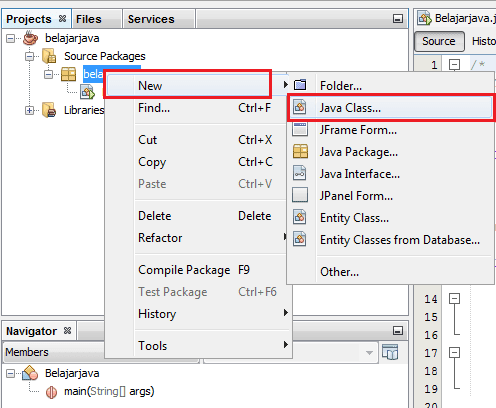Image resolution: width=496 pixels, height=408 pixels.
Task: Close the Projects tab
Action: coord(62,18)
